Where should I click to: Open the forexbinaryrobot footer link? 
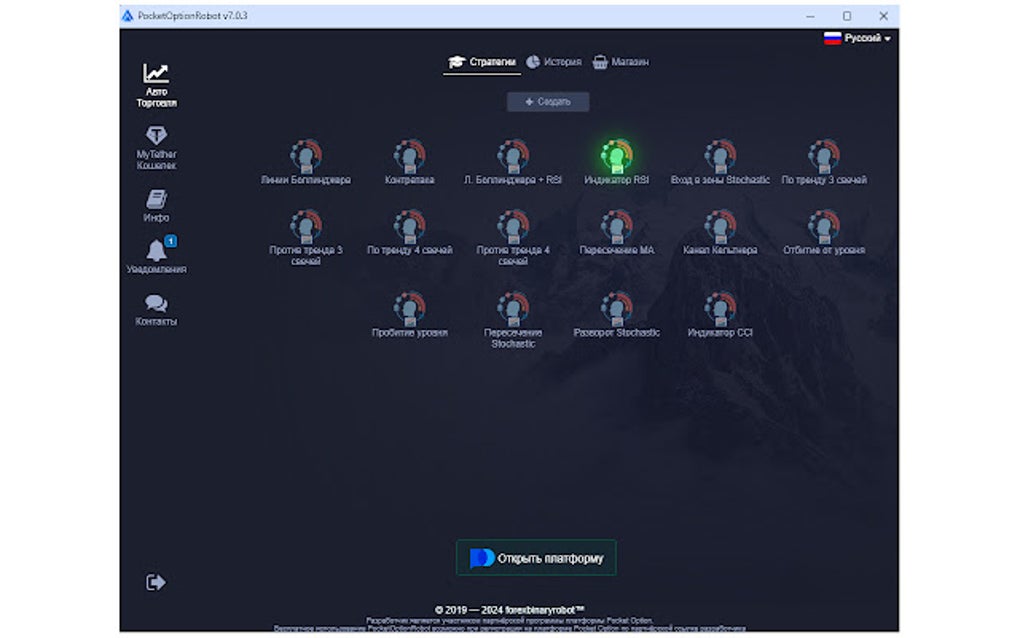[x=540, y=609]
